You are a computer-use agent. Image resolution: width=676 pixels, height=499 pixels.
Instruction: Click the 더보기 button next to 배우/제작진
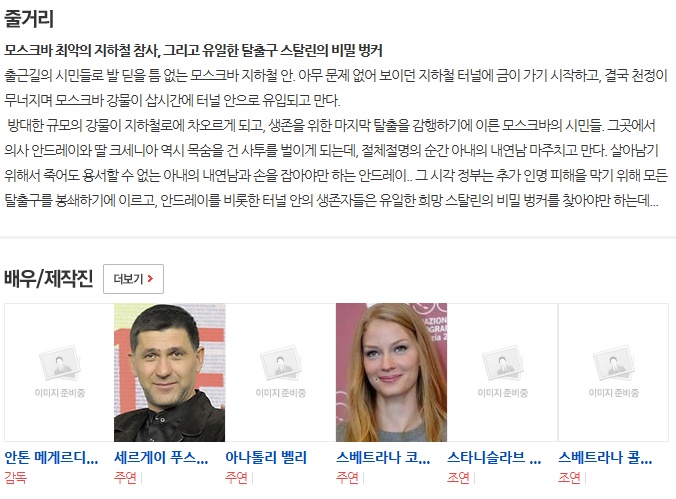click(133, 279)
